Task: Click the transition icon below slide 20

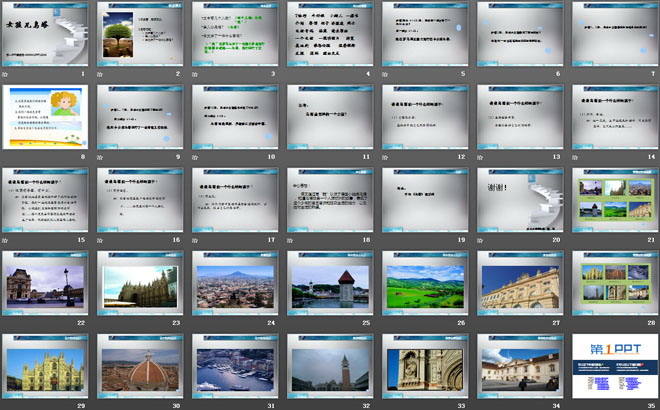Action: click(x=482, y=240)
